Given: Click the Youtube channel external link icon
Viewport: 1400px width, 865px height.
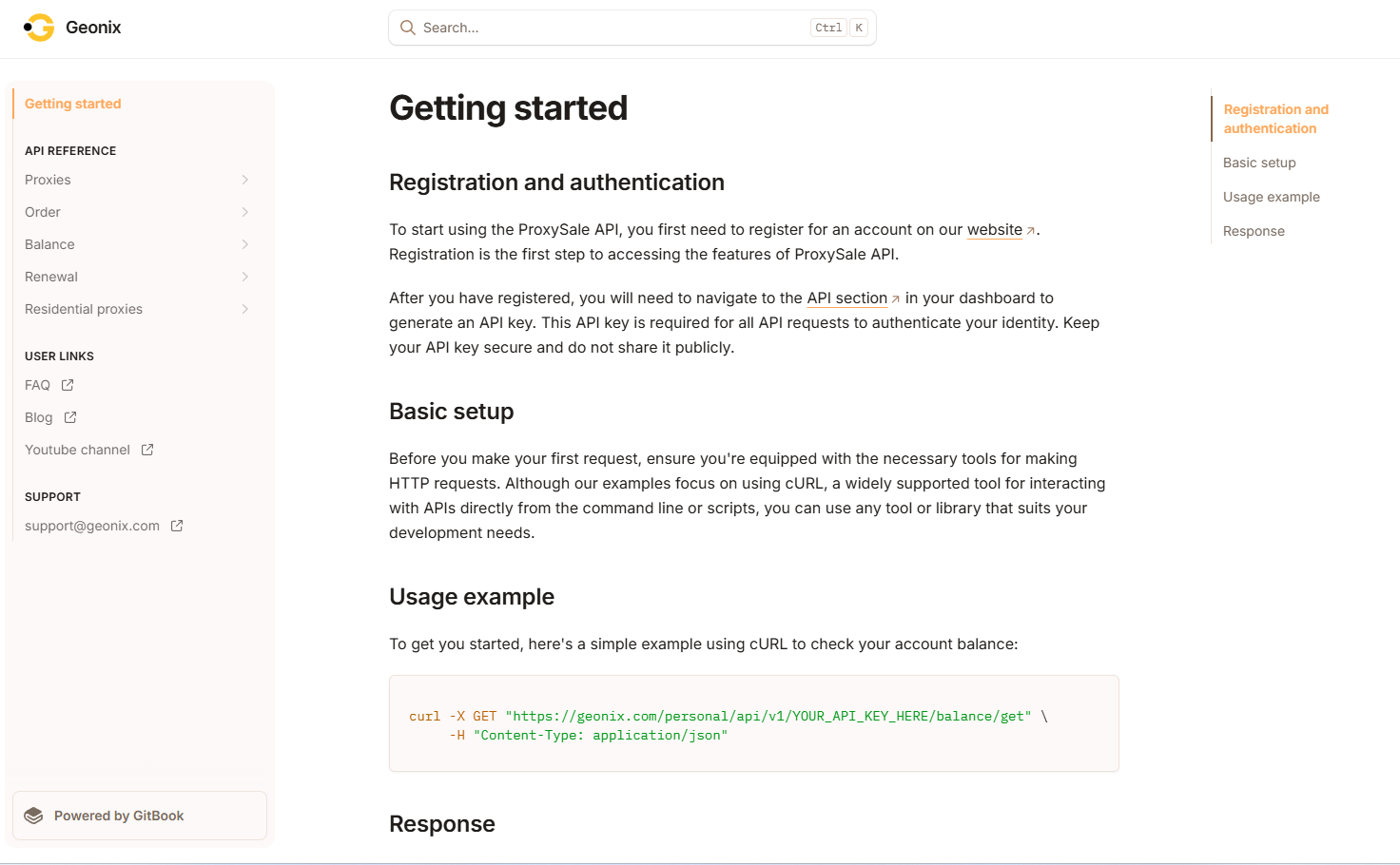Looking at the screenshot, I should pyautogui.click(x=147, y=450).
